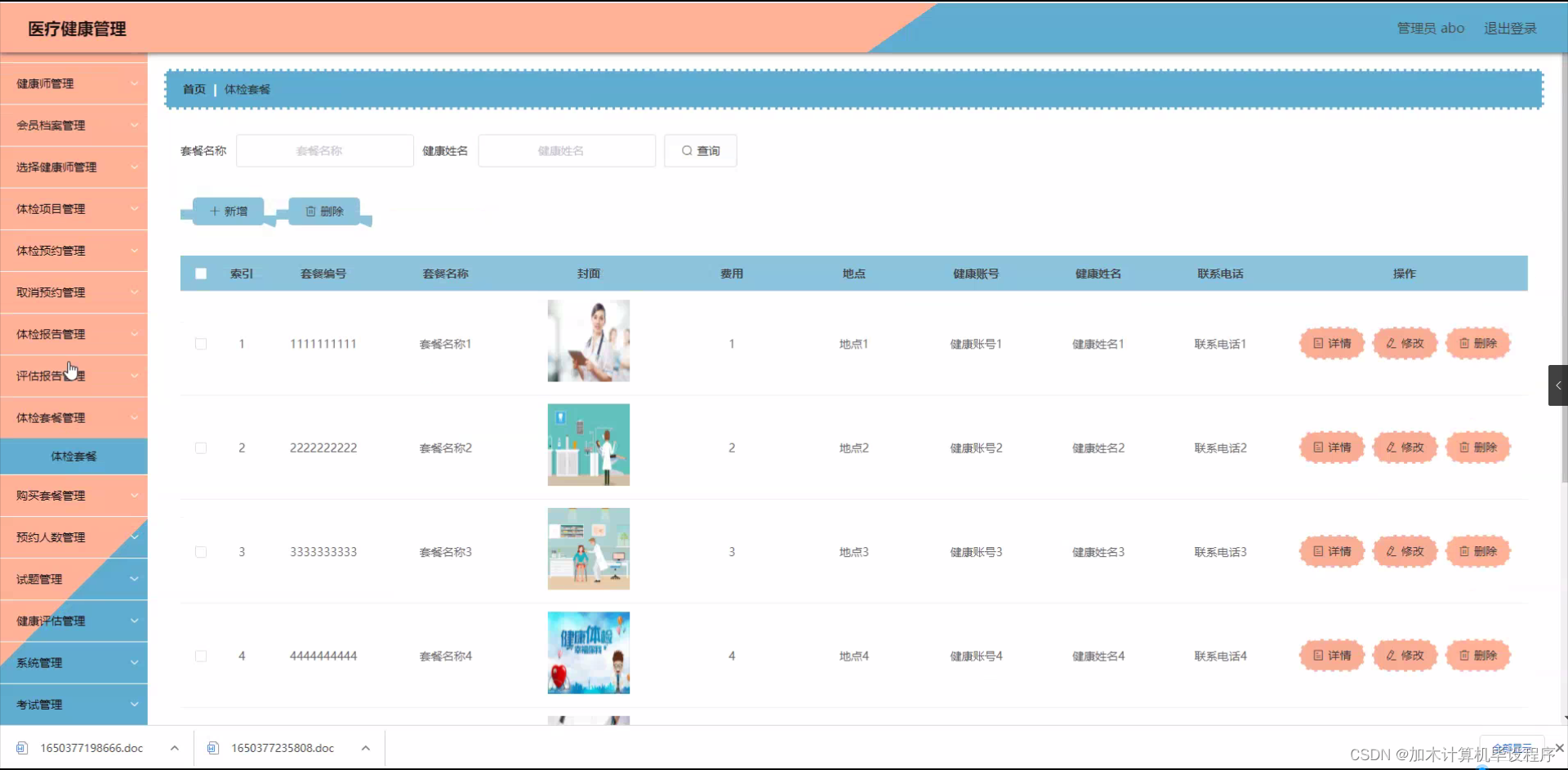The width and height of the screenshot is (1568, 770).
Task: Click 修改 for 套餐名称2 row
Action: click(1405, 447)
